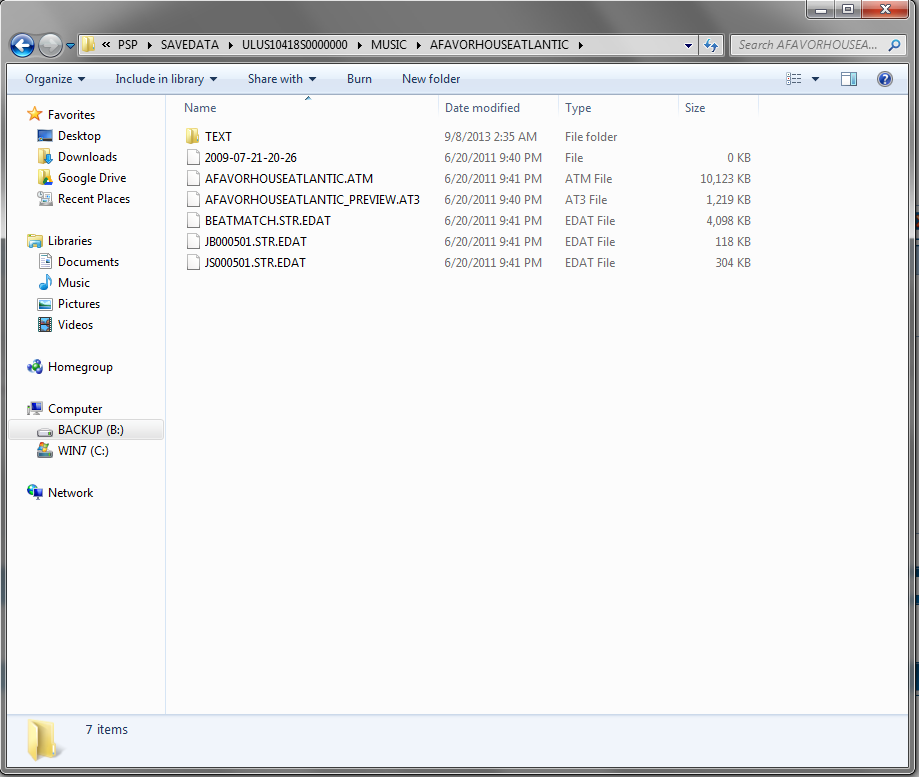This screenshot has height=777, width=919.
Task: Click the Favorites star icon
Action: tap(35, 114)
